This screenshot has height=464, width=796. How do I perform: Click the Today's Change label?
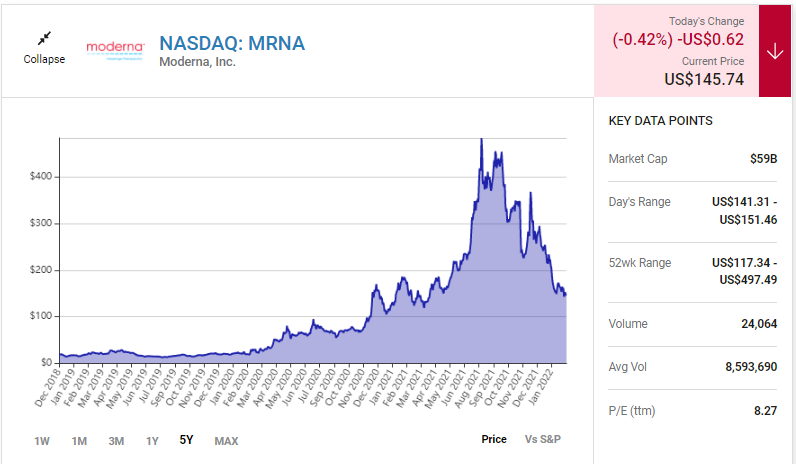coord(706,21)
